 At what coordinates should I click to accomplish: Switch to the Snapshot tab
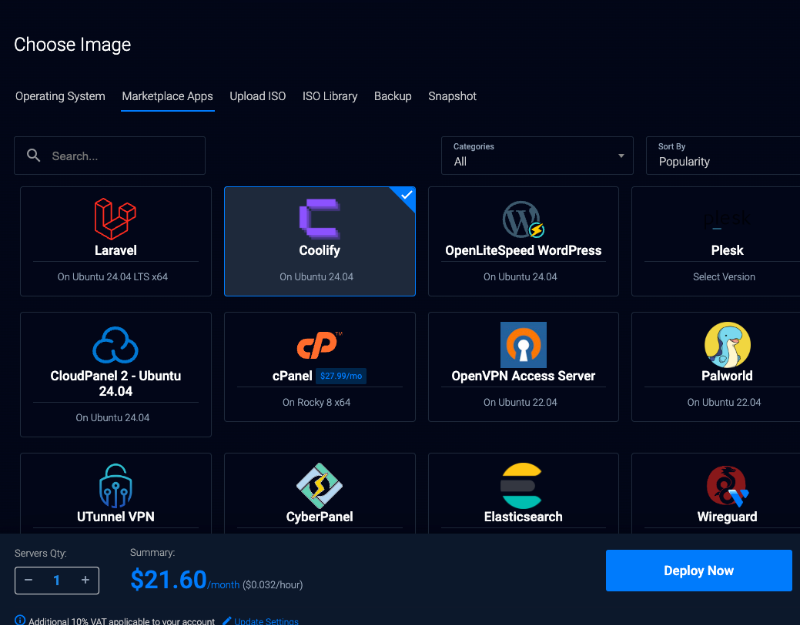click(452, 96)
